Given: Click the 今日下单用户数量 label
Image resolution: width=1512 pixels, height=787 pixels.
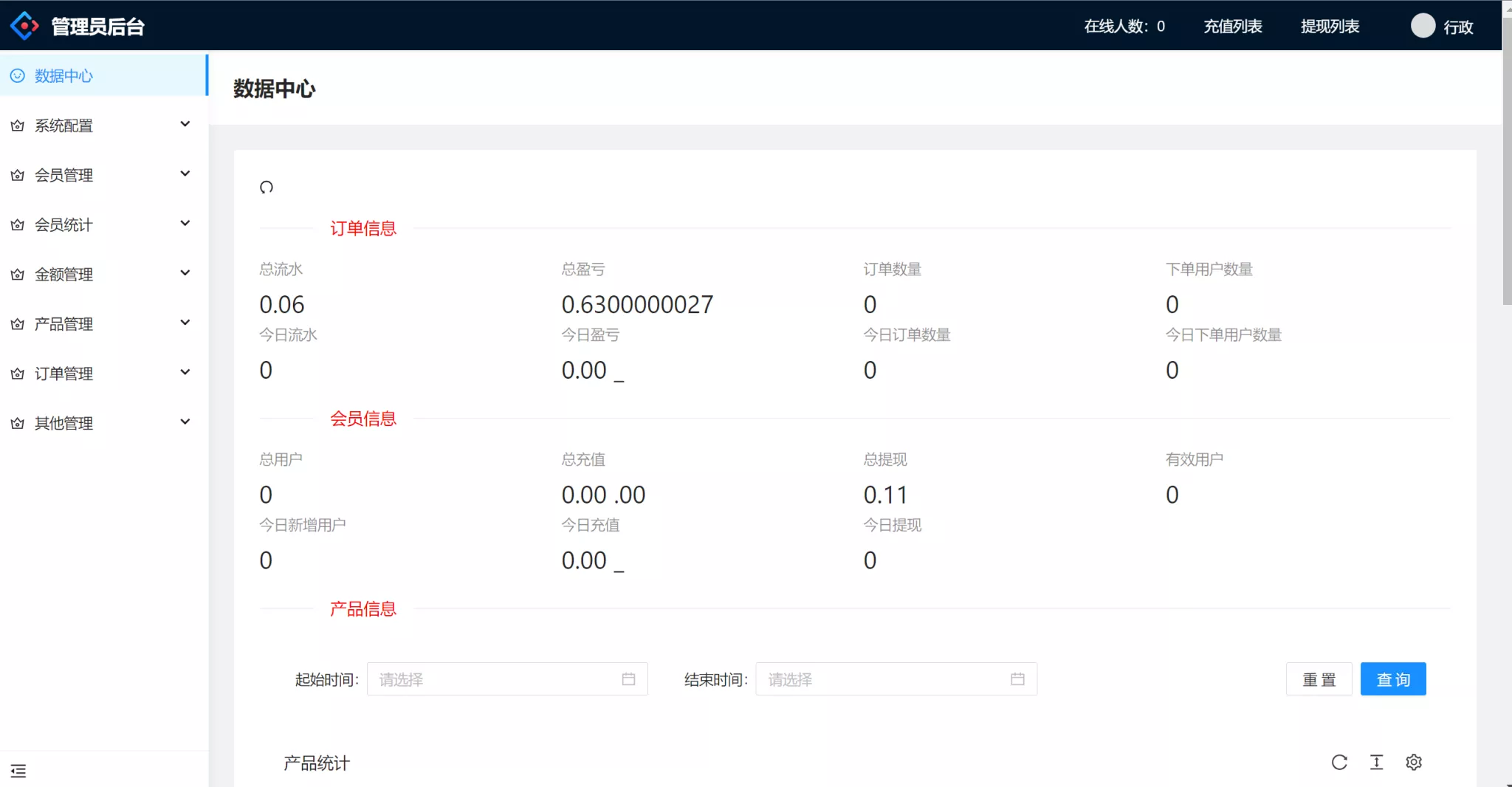Looking at the screenshot, I should 1223,334.
